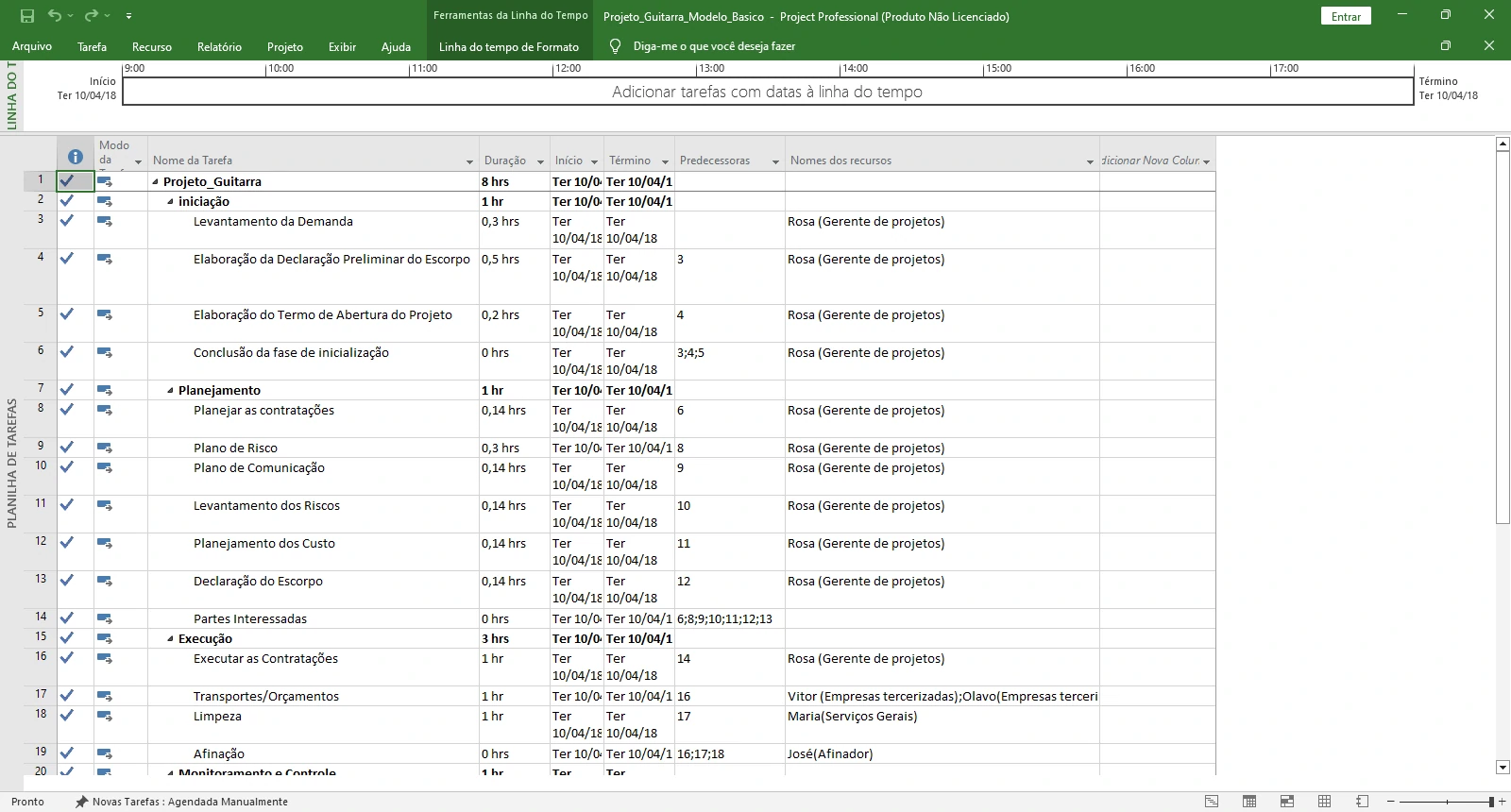Screen dimensions: 1511x812
Task: Open the Nomes dos recursos column dropdown
Action: coord(1090,161)
